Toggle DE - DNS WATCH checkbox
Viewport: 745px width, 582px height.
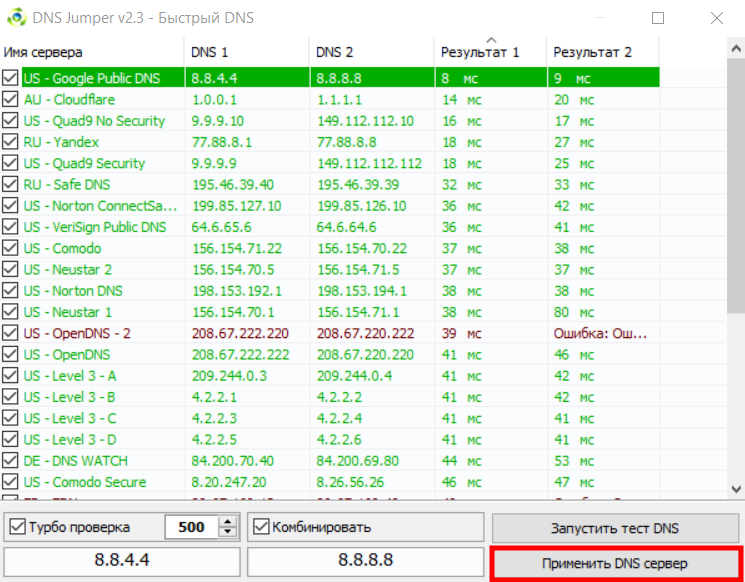point(10,460)
